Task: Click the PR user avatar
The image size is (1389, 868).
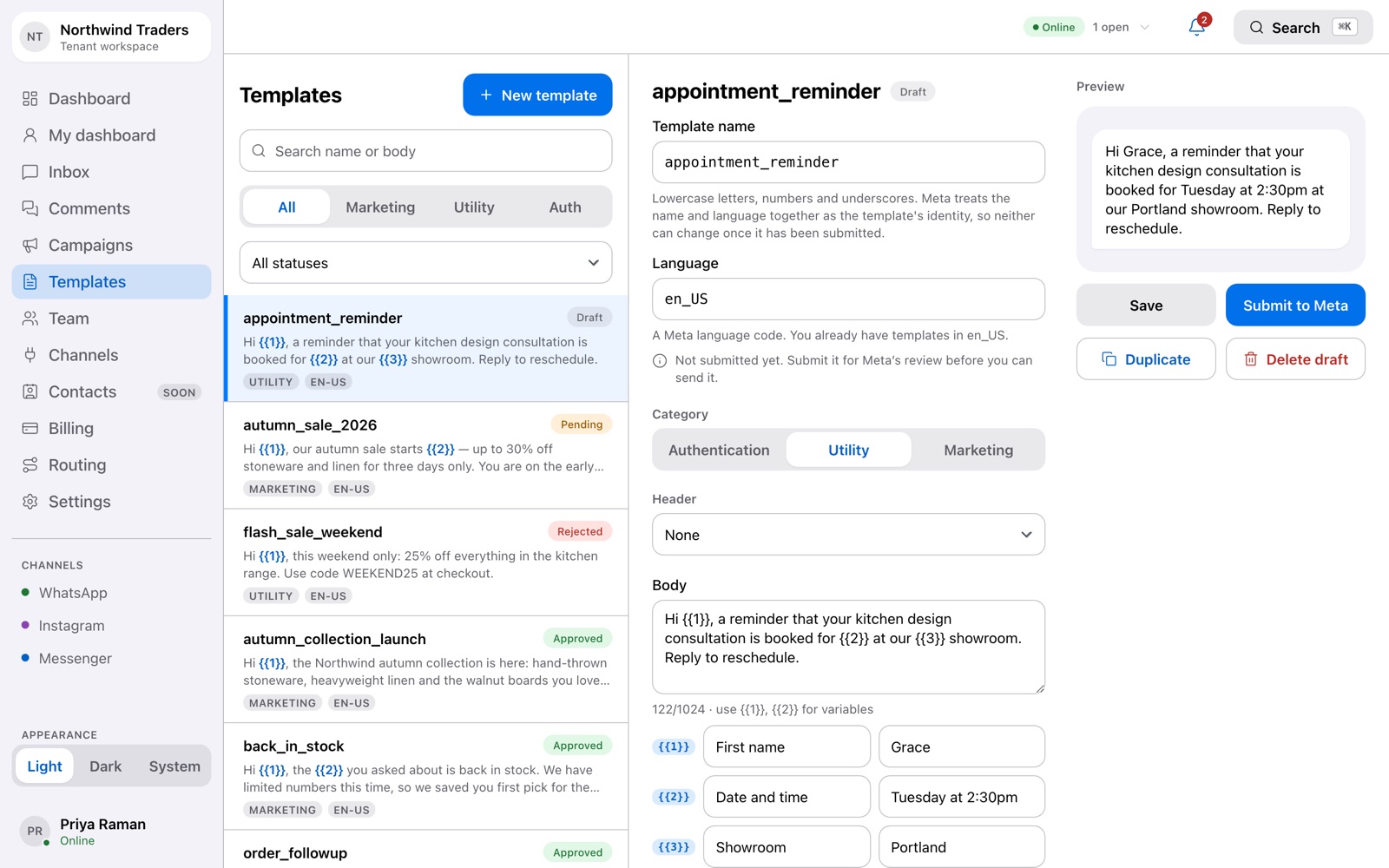Action: click(x=35, y=832)
